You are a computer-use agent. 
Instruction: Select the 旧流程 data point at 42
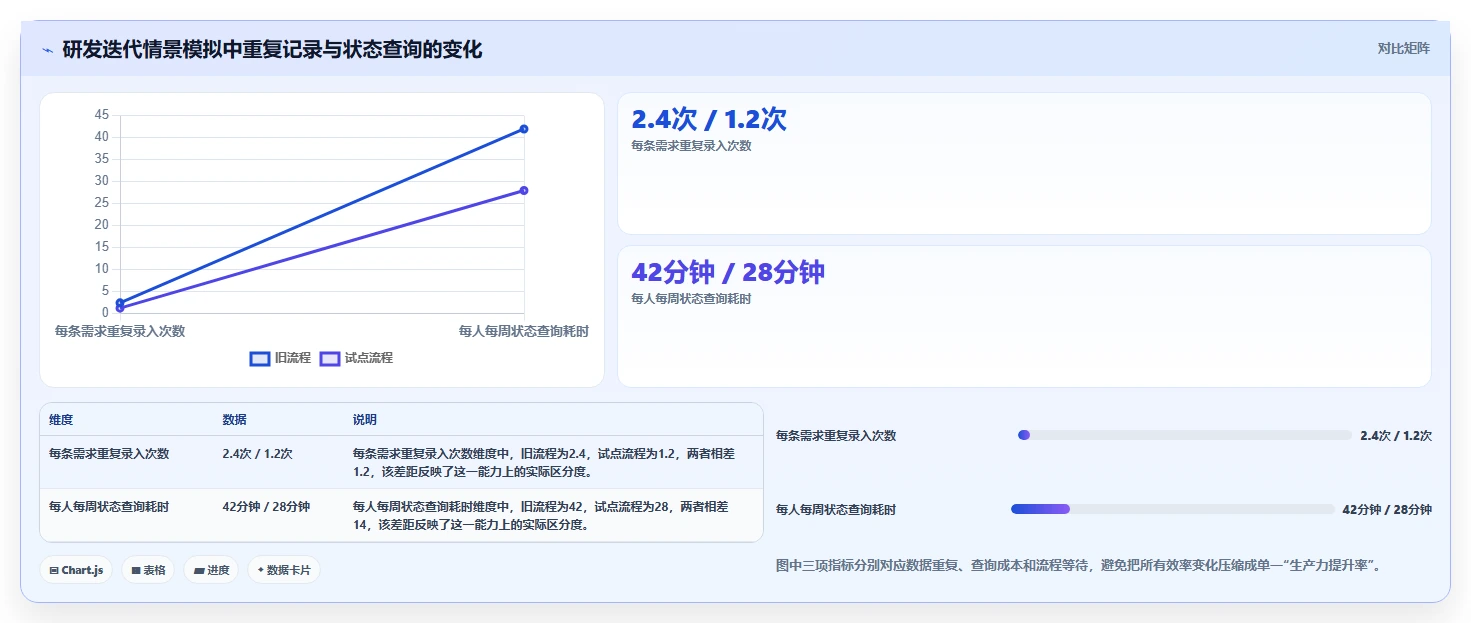524,129
